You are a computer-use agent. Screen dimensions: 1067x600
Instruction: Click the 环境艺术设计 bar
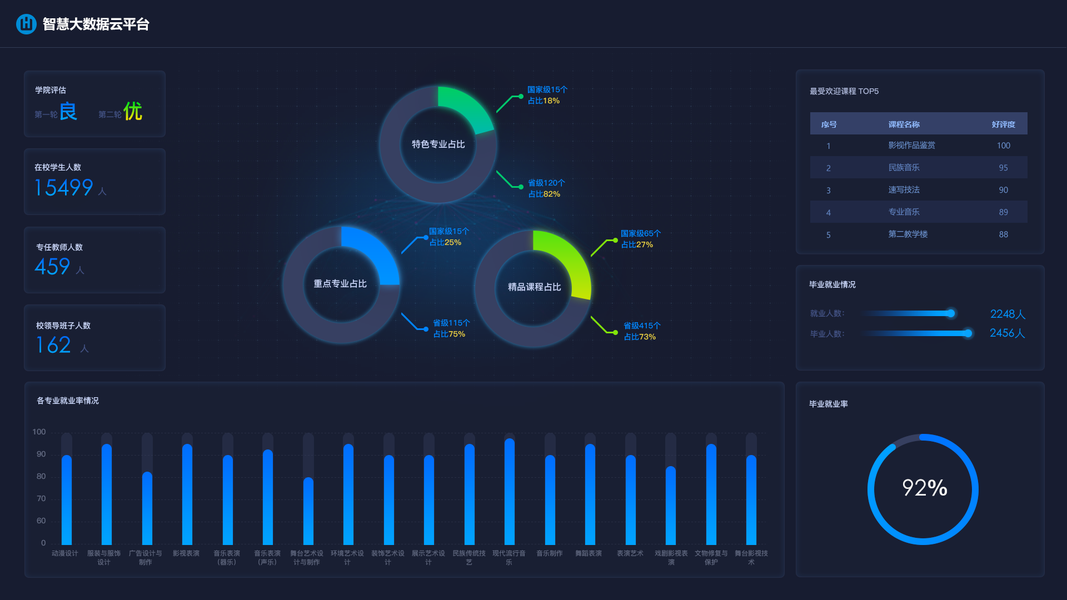click(x=348, y=495)
